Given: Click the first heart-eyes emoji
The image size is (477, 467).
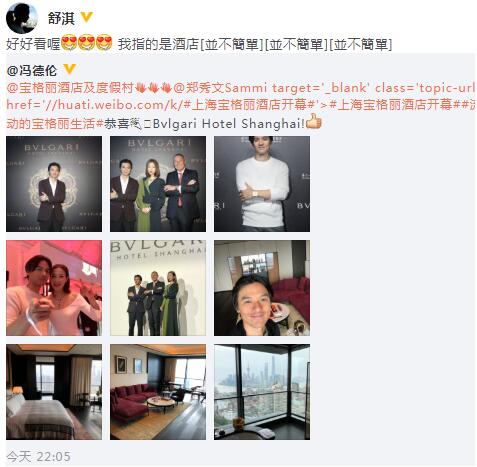Looking at the screenshot, I should (x=69, y=43).
